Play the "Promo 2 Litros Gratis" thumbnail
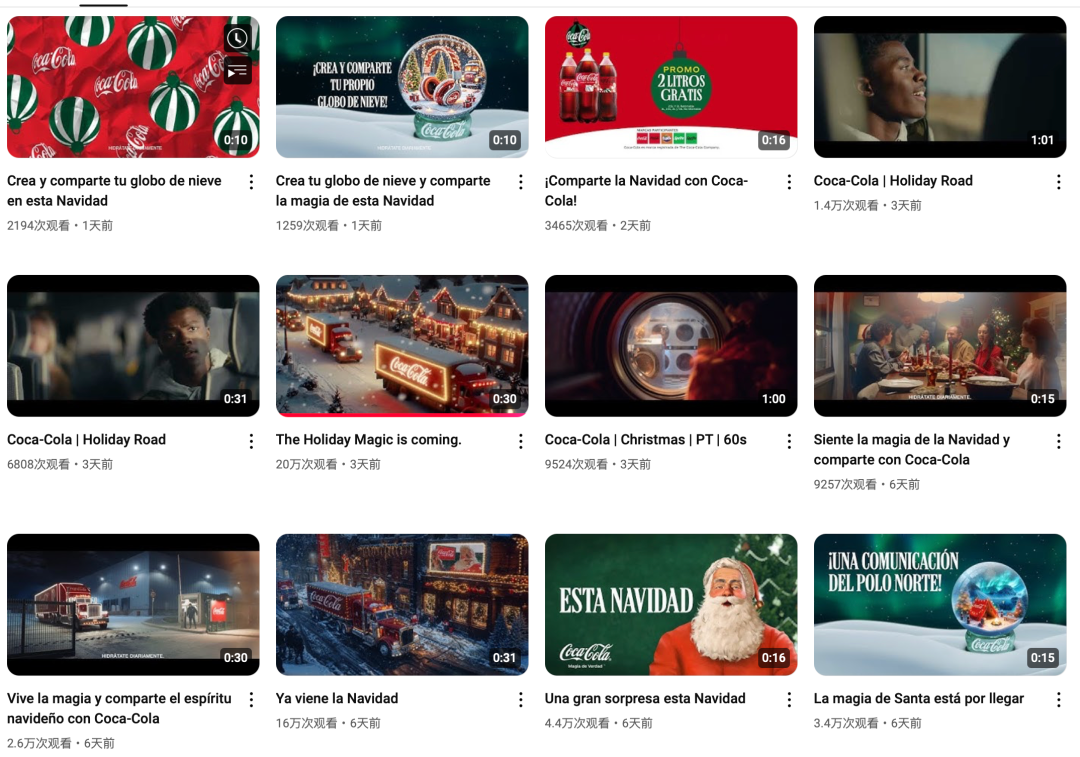Screen dimensions: 1080x757 (x=671, y=87)
